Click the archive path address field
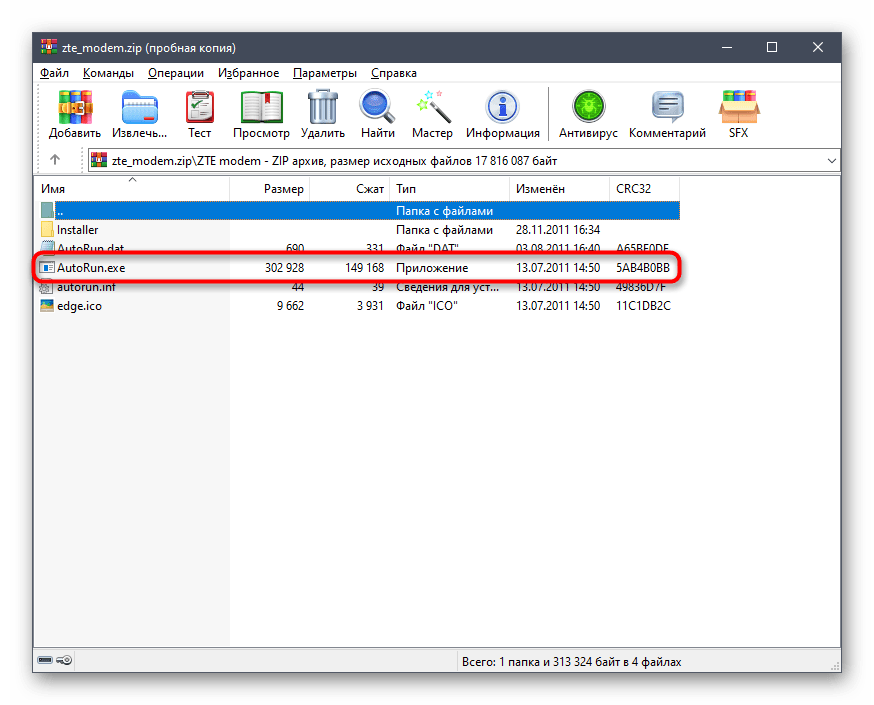 464,161
